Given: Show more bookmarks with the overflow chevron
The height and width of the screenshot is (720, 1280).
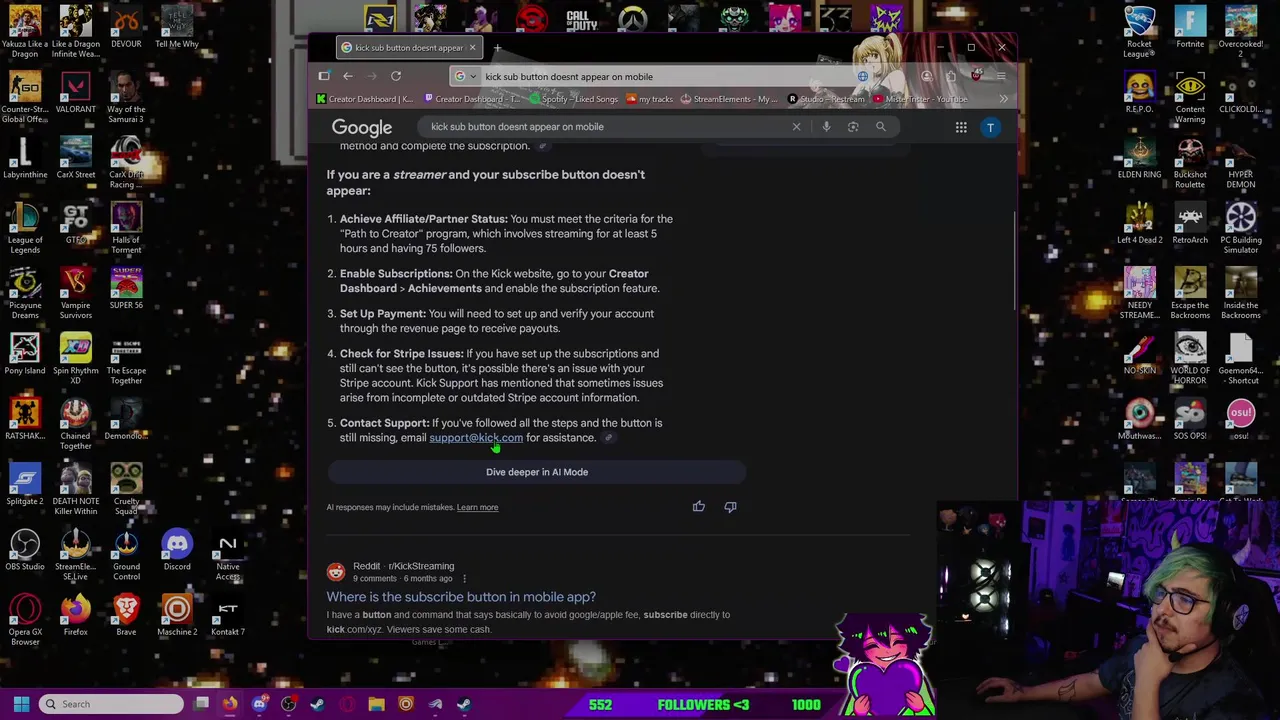Looking at the screenshot, I should point(1003,99).
